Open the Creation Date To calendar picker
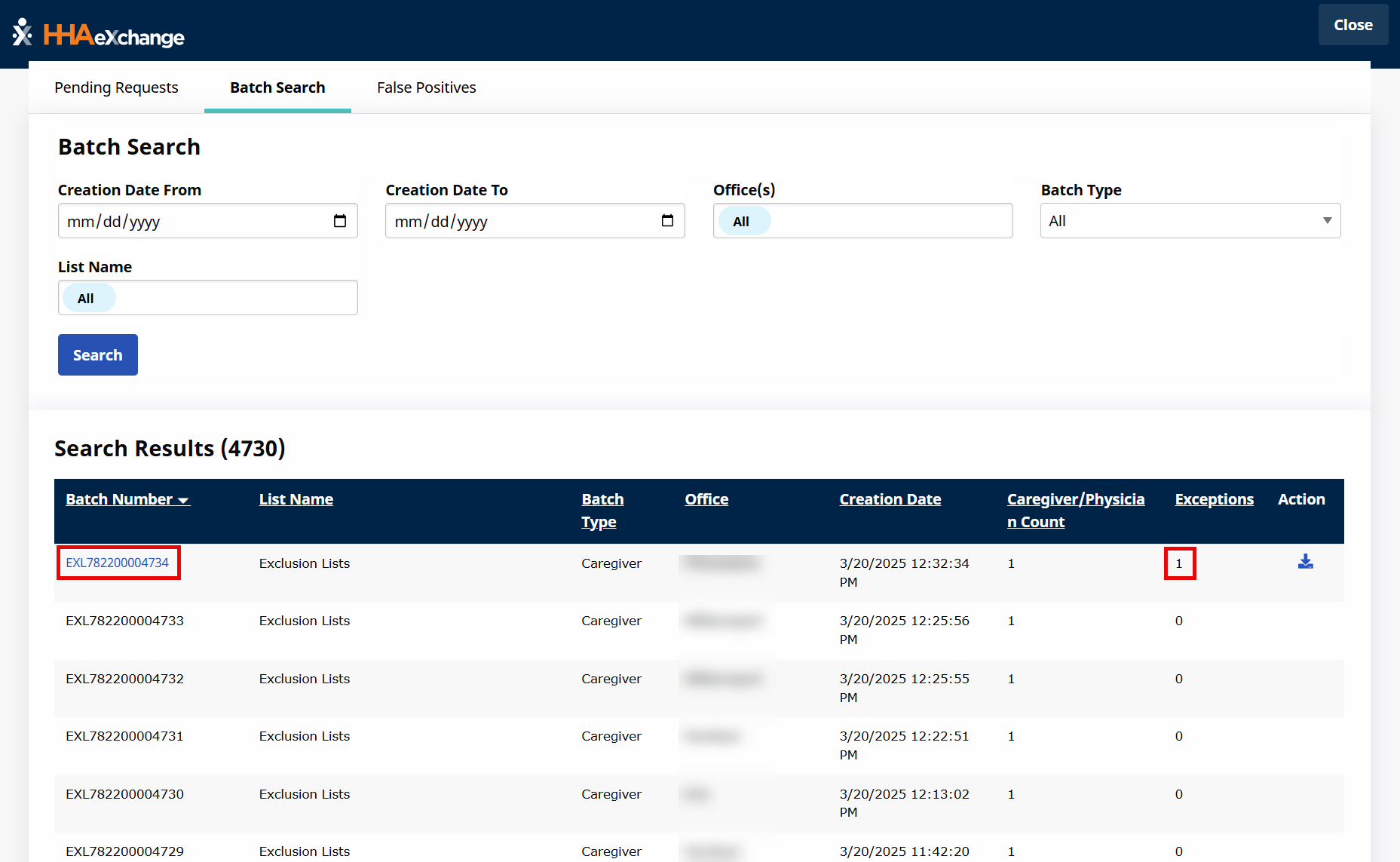Image resolution: width=1400 pixels, height=862 pixels. [x=668, y=220]
